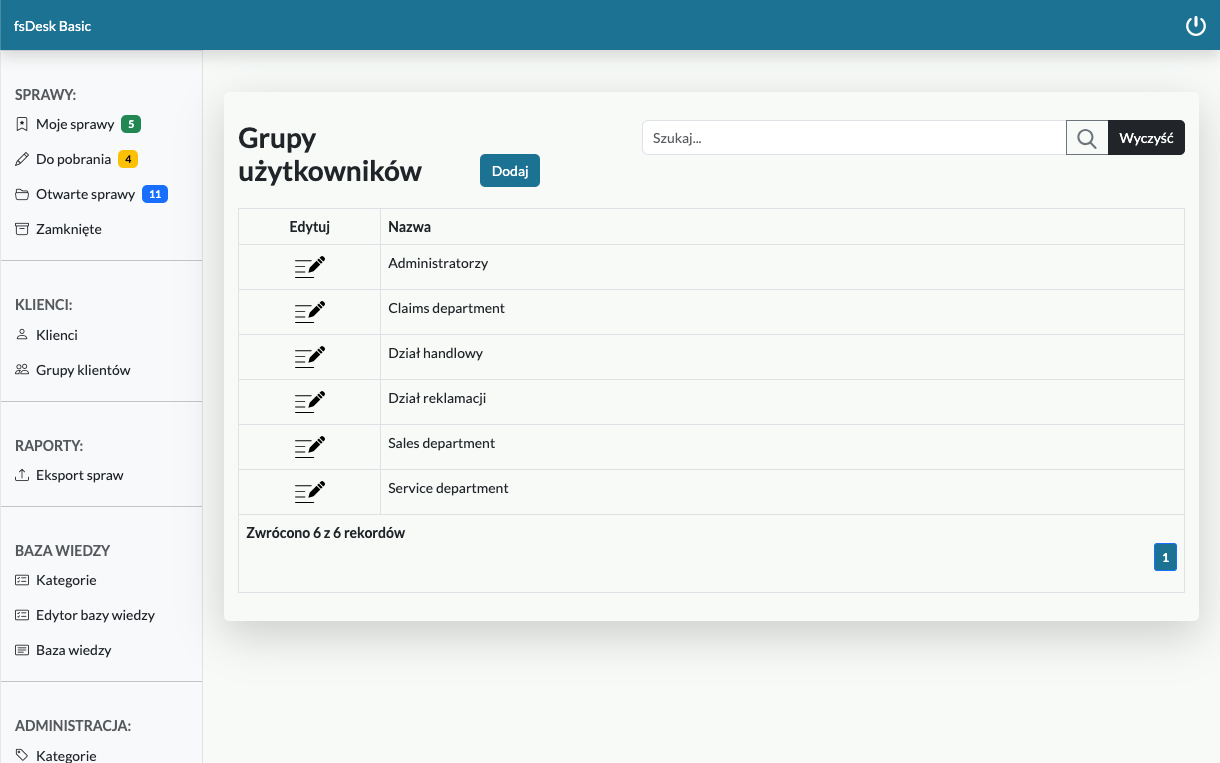Show Zamknięte cases
Image resolution: width=1220 pixels, height=763 pixels.
[68, 230]
